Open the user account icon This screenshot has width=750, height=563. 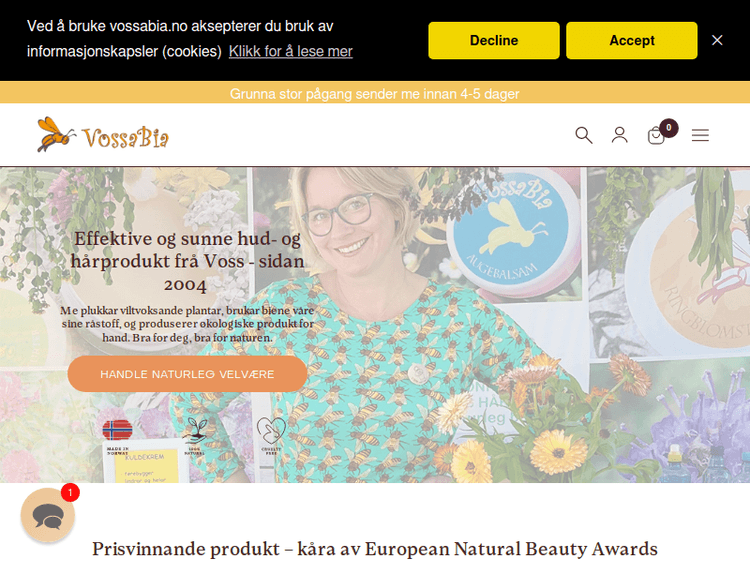[619, 135]
